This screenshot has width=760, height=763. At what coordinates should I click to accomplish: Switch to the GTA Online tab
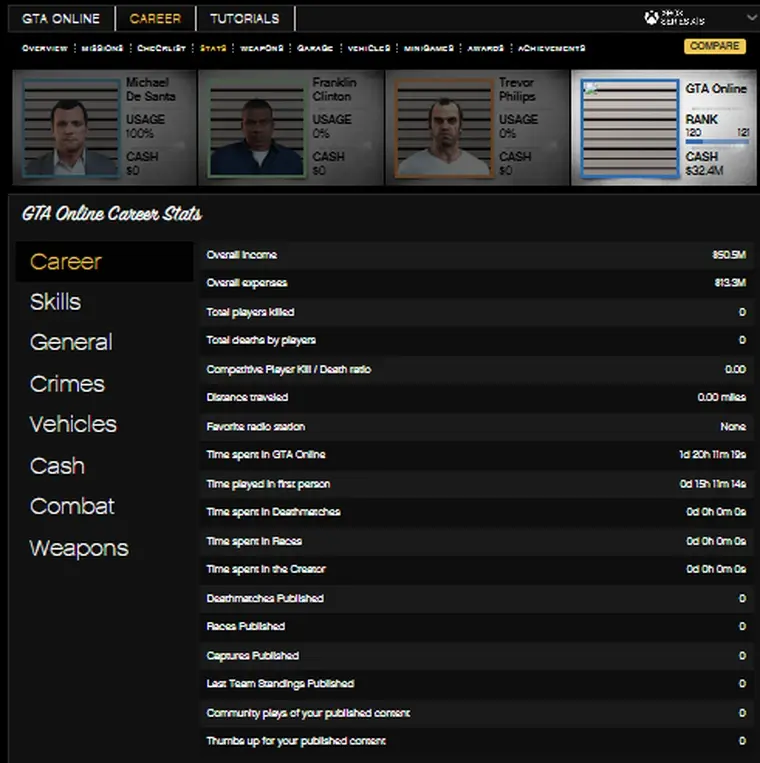pos(62,18)
